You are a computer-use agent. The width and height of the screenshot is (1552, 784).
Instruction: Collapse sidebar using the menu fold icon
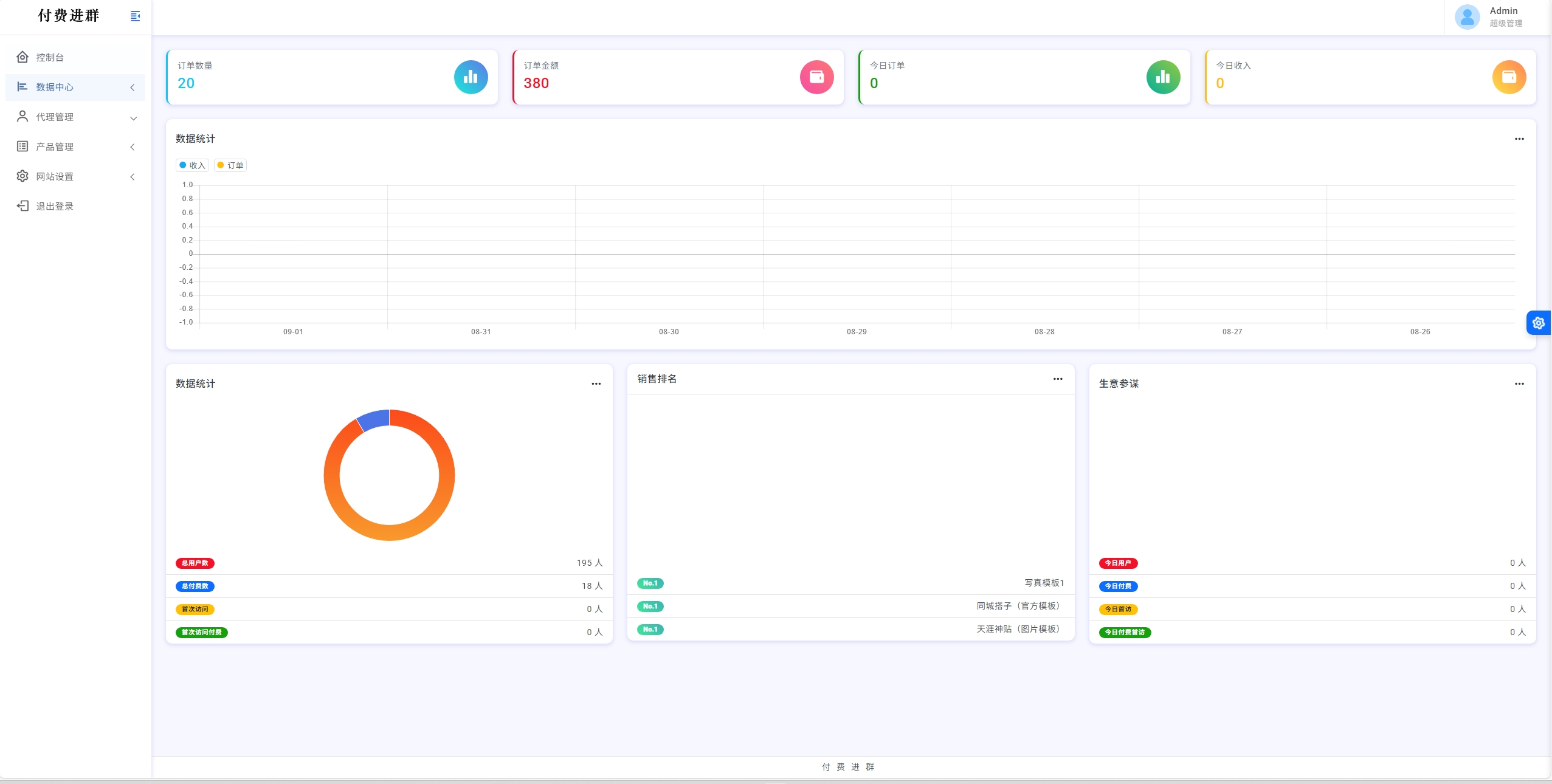(136, 16)
